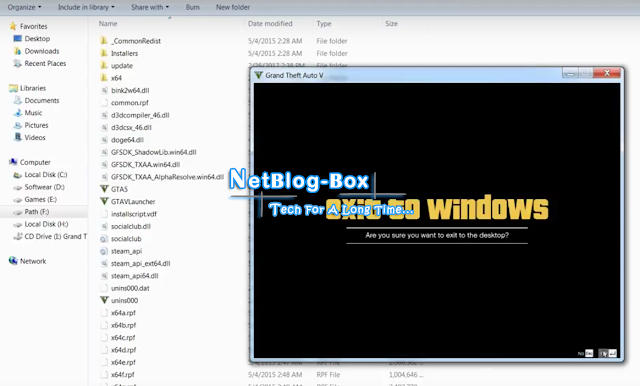
Task: Select installscript.vdf file
Action: tap(133, 214)
